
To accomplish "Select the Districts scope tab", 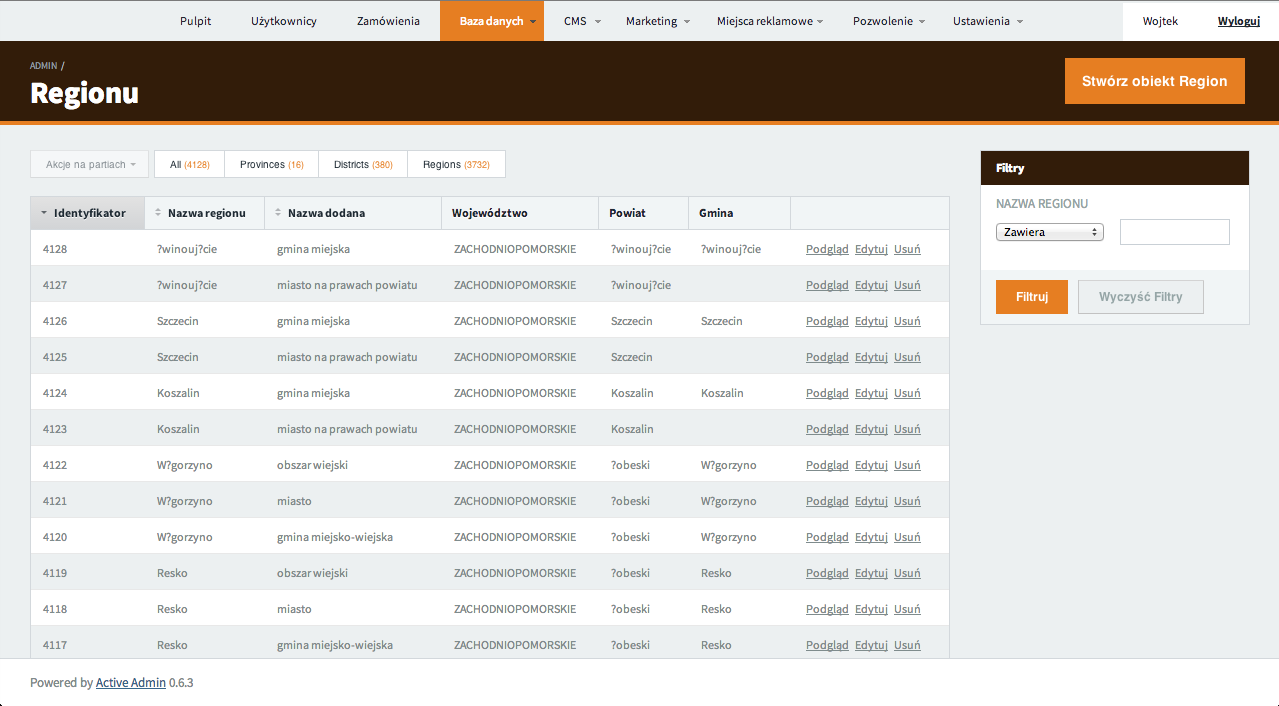I will pyautogui.click(x=363, y=164).
